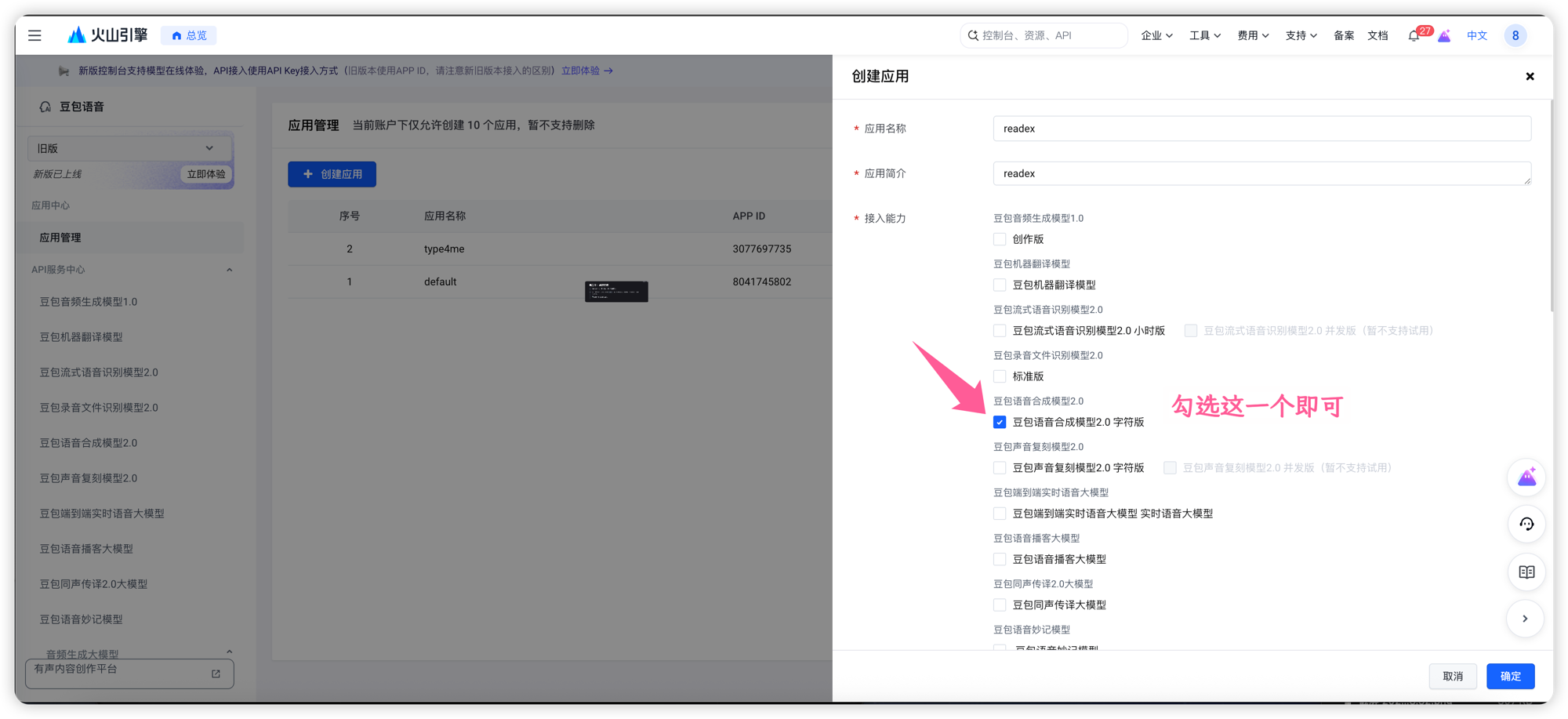Open 豆包音频生成模型1.0 in sidebar

[89, 302]
